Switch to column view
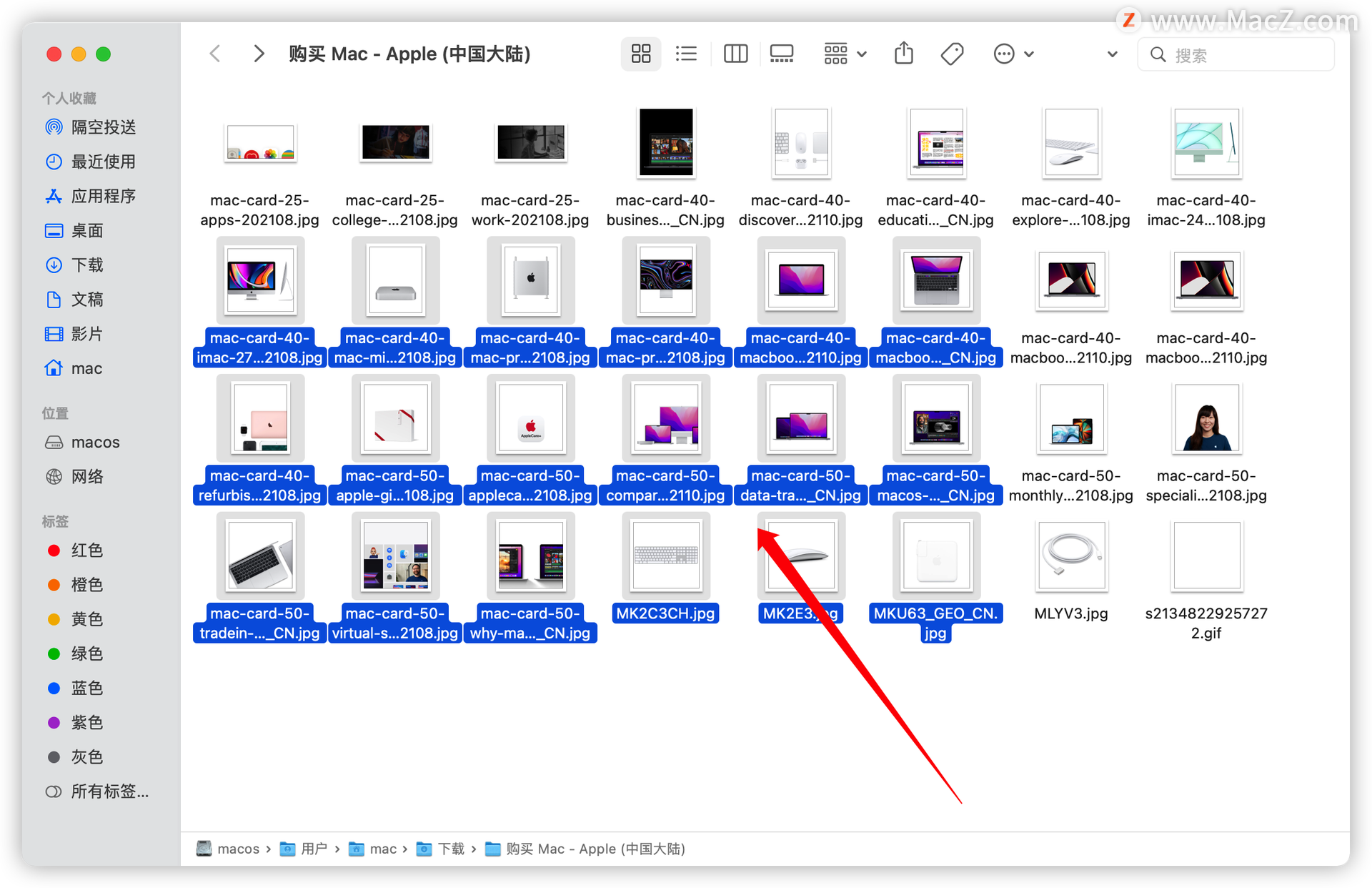 pos(735,54)
